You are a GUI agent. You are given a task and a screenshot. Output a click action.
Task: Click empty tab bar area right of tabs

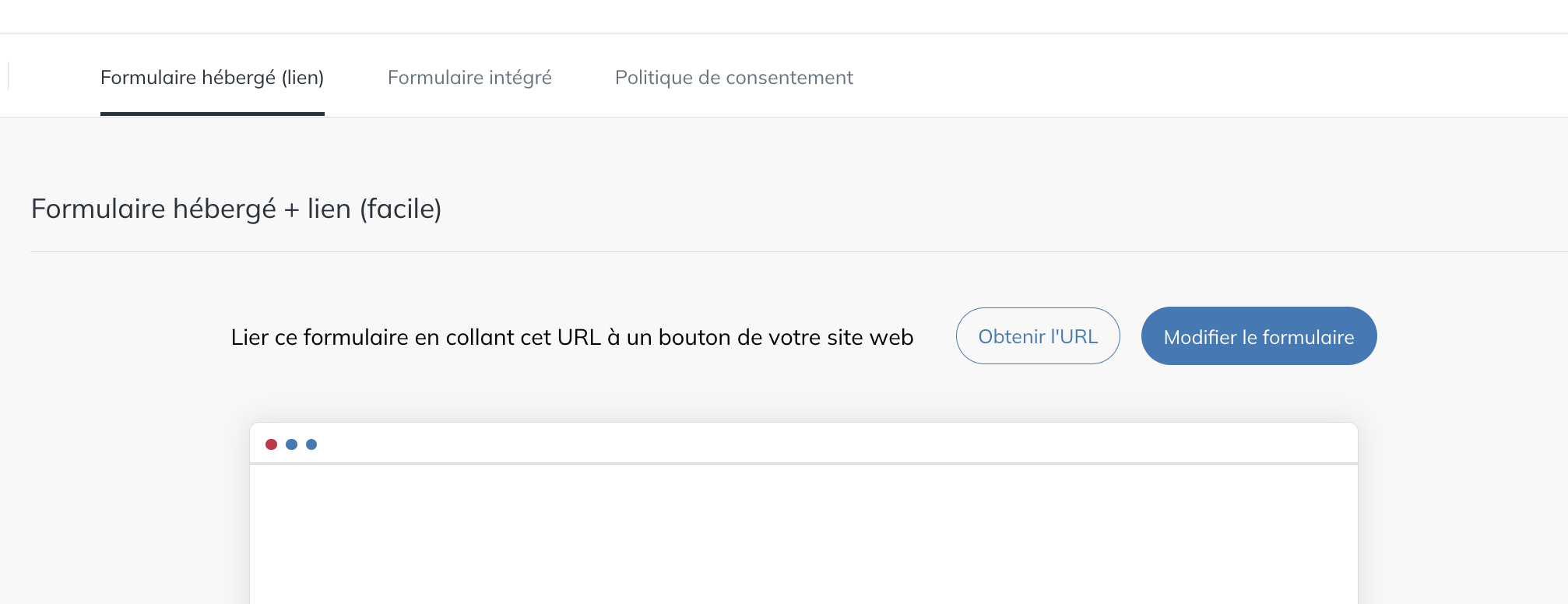coord(1207,78)
